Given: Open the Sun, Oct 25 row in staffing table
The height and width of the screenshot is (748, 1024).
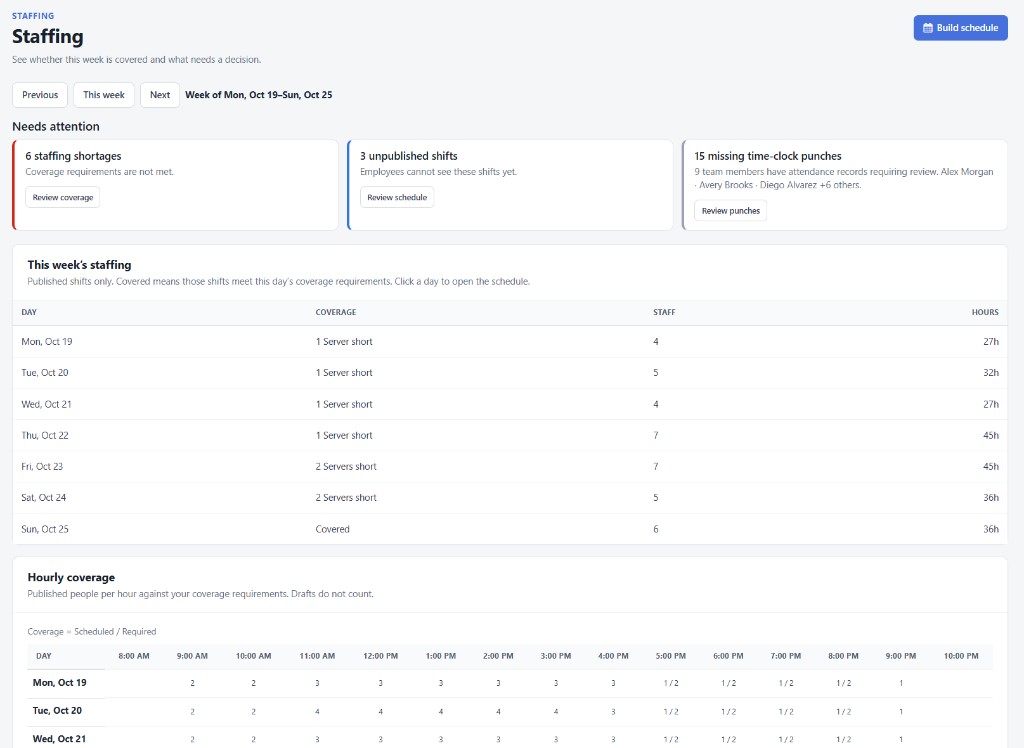Looking at the screenshot, I should 510,529.
